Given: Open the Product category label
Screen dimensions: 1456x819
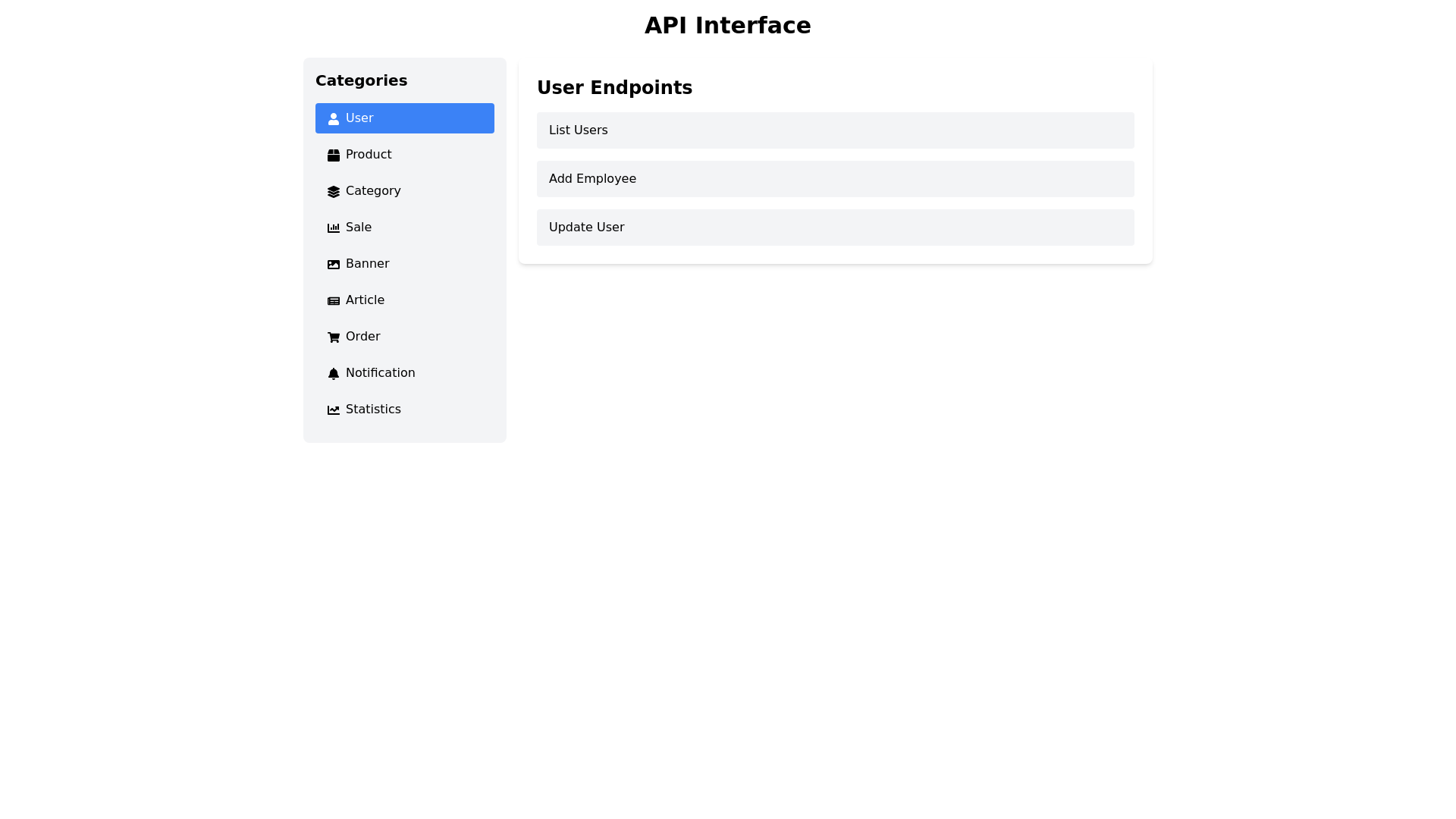Looking at the screenshot, I should pyautogui.click(x=369, y=155).
